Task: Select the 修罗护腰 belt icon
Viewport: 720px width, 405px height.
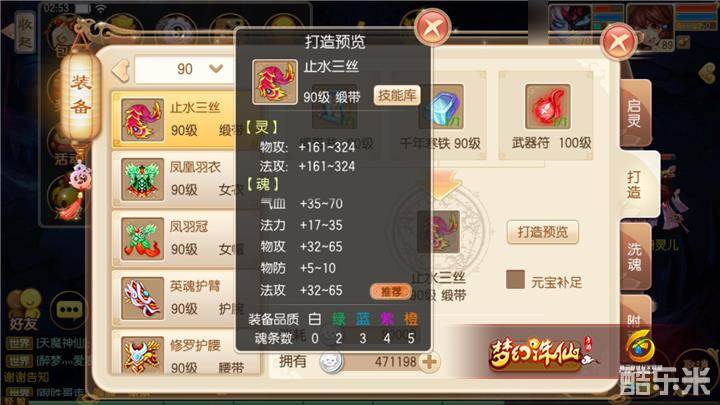Action: 142,355
